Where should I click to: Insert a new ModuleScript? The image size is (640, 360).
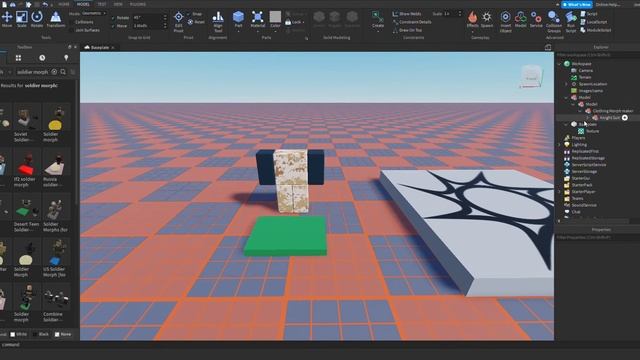coord(596,30)
